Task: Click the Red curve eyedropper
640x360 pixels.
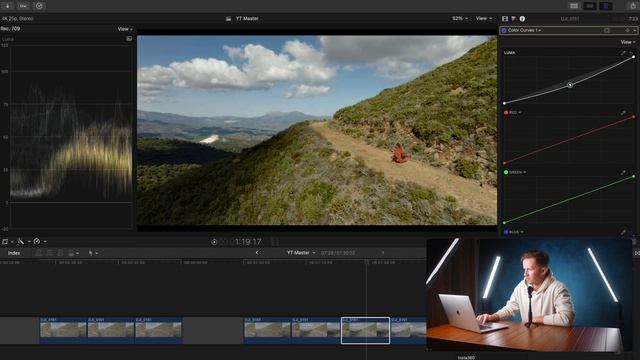Action: (623, 112)
